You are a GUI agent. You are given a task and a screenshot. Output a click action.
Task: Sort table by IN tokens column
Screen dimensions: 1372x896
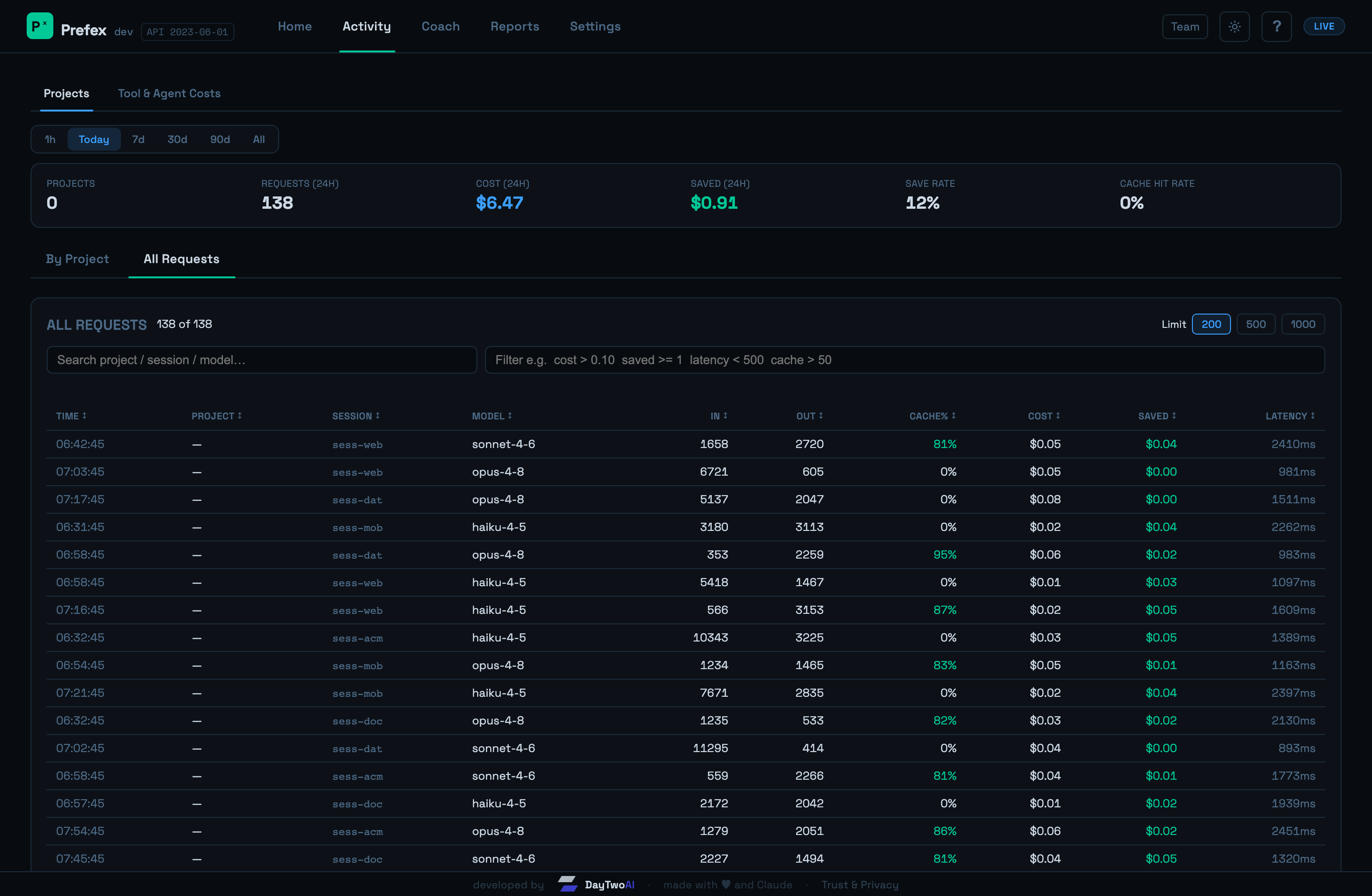719,416
